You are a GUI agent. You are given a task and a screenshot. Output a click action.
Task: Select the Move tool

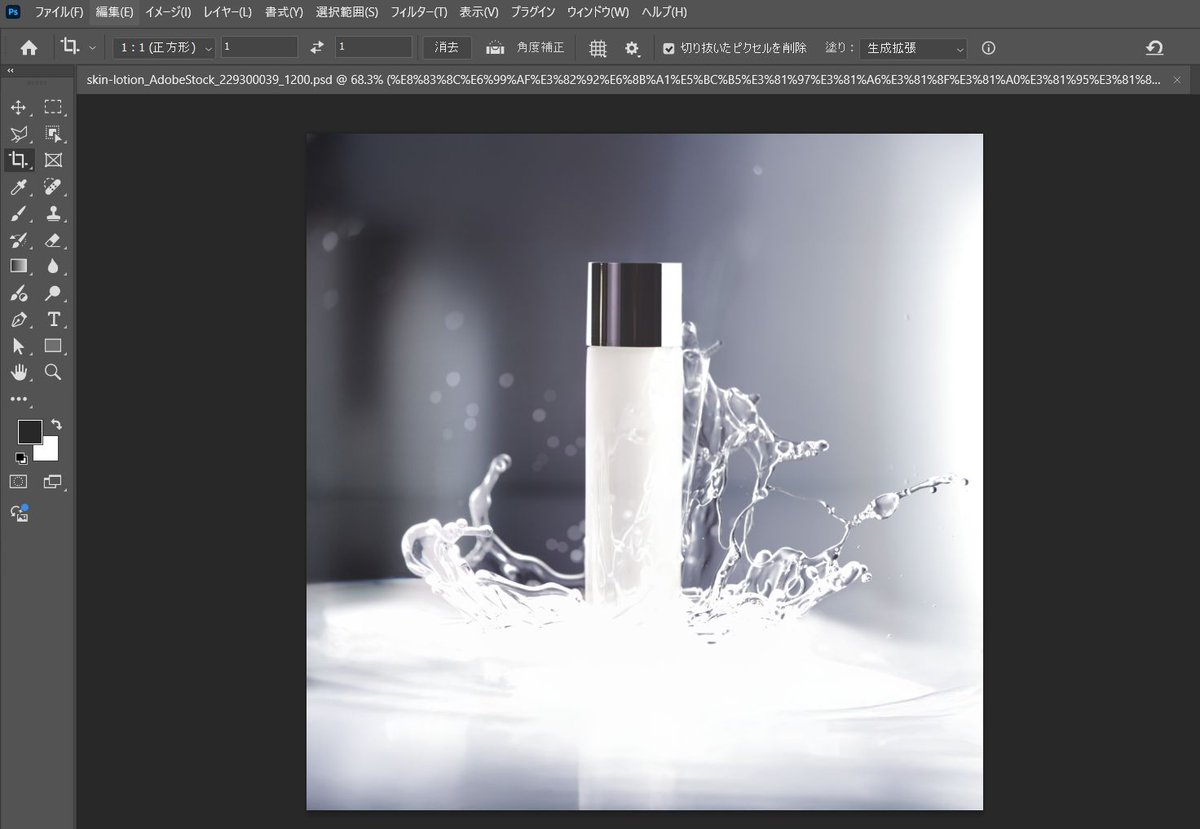point(18,107)
